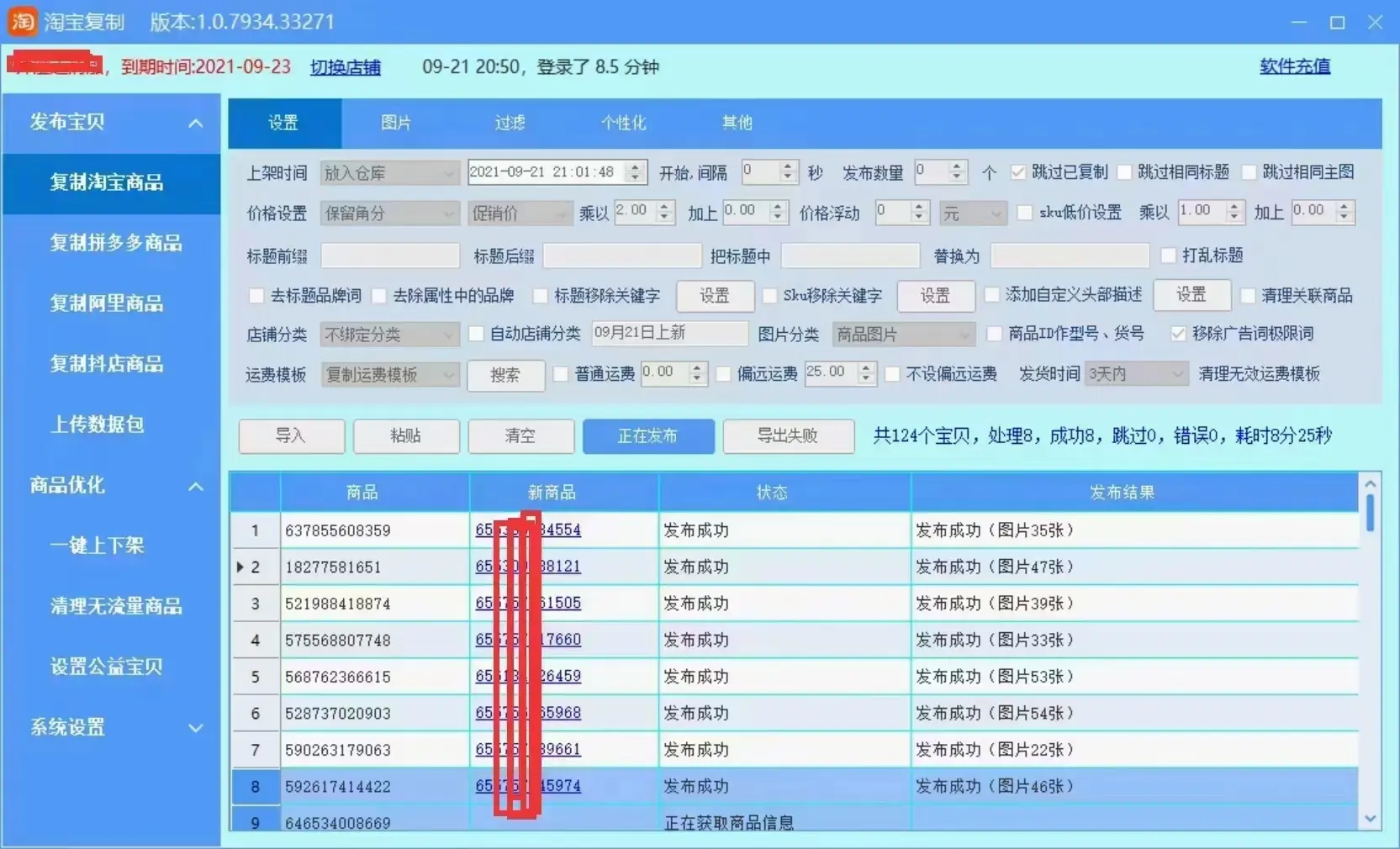Open the 商品图片 image category dropdown

pos(904,335)
